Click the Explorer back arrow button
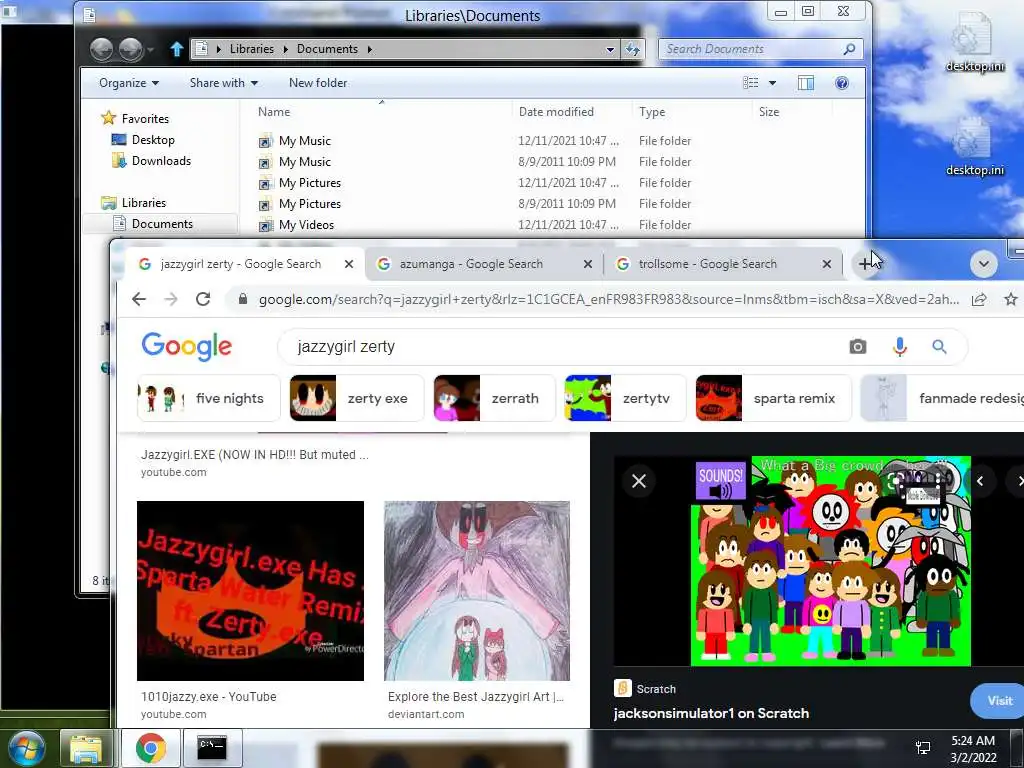The image size is (1024, 768). tap(102, 49)
